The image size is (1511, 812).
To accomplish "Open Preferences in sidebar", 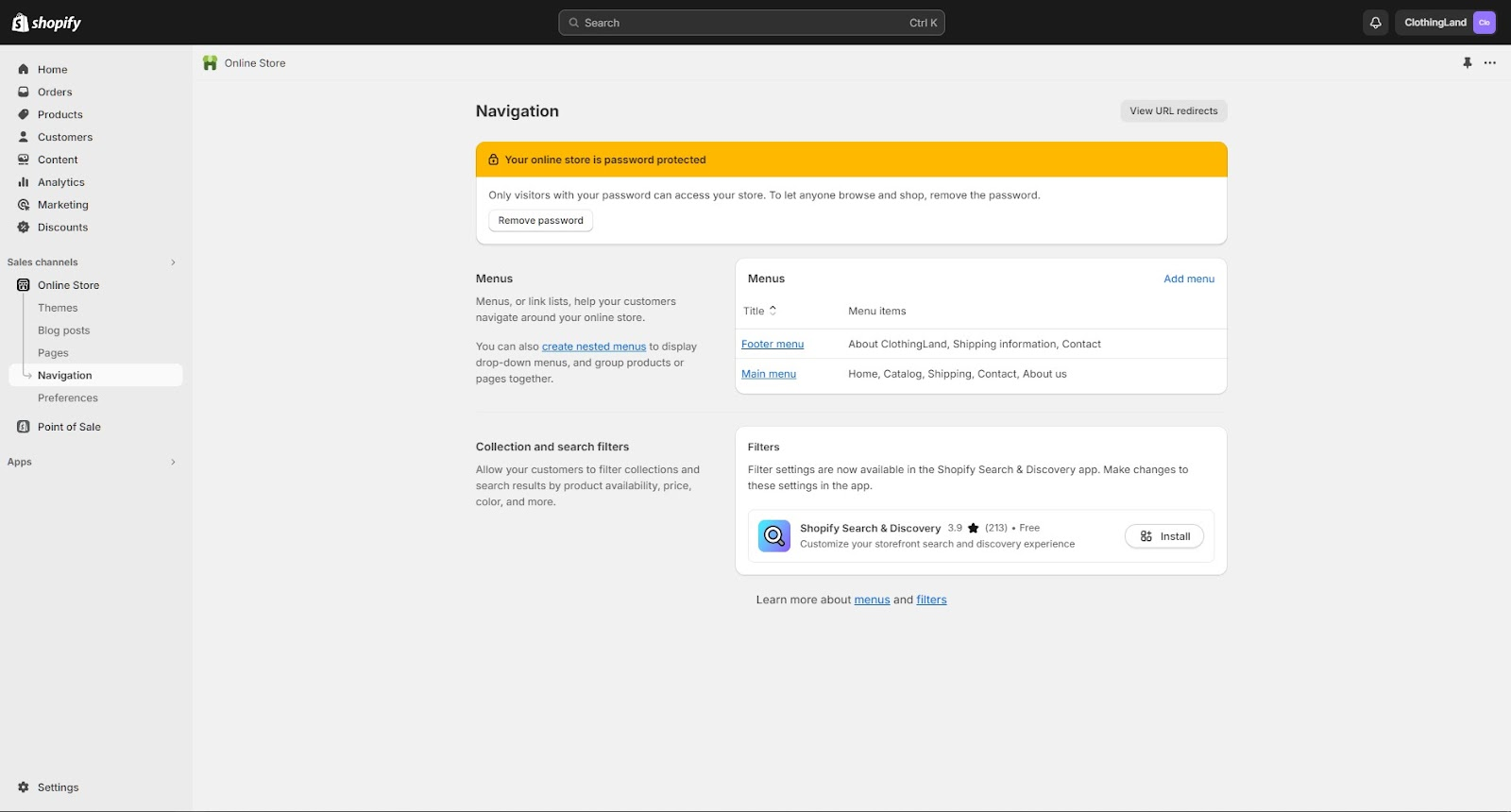I will click(68, 398).
